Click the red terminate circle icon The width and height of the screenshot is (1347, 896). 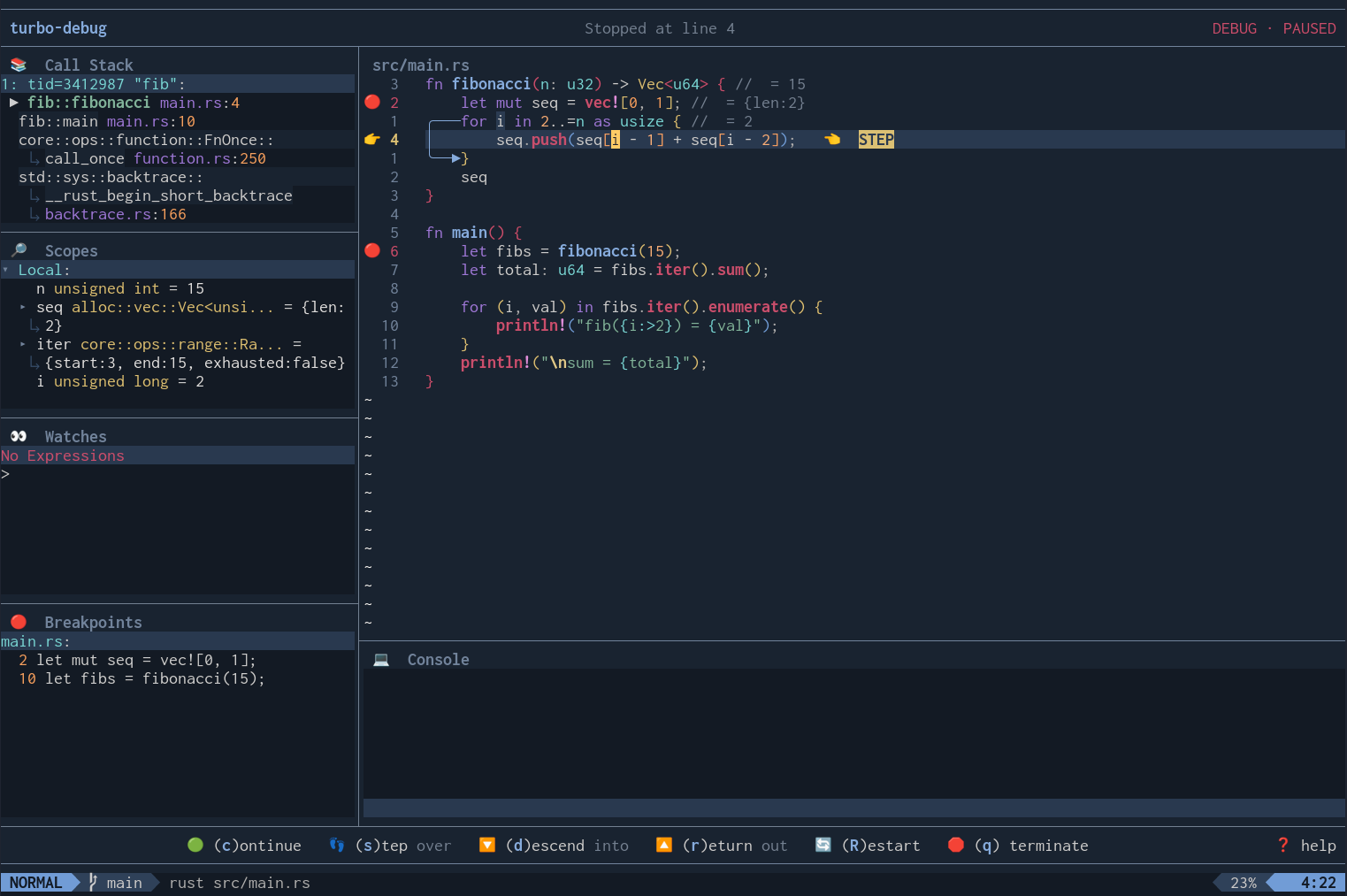[956, 845]
